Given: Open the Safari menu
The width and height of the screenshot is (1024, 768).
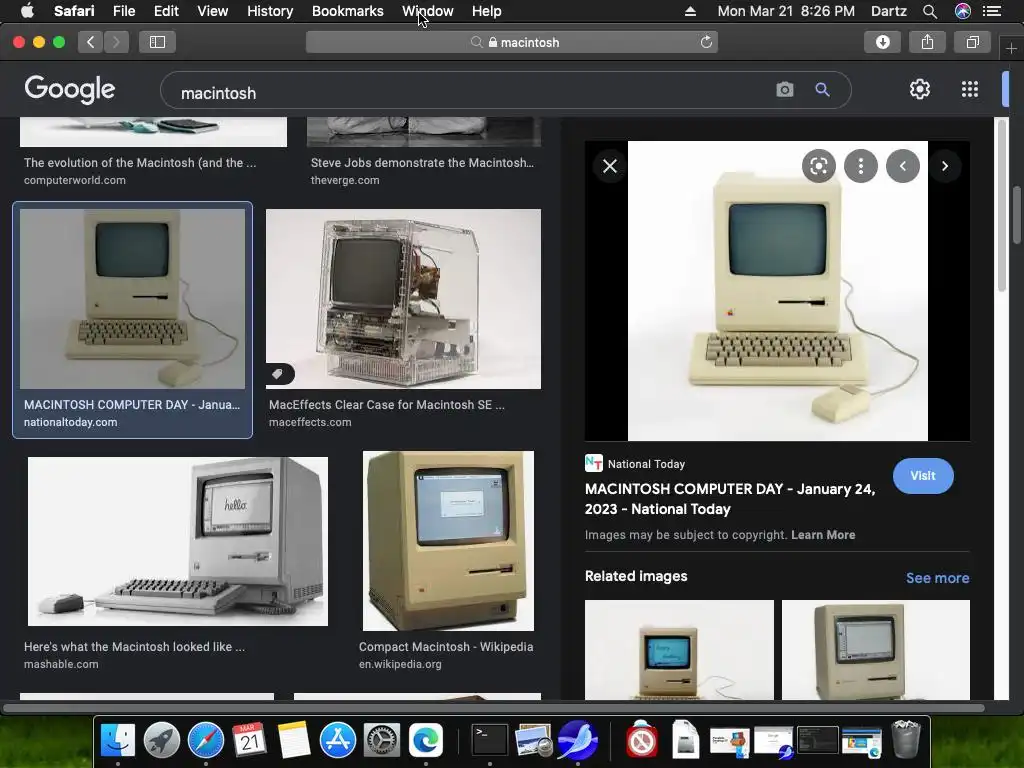Looking at the screenshot, I should pos(74,11).
